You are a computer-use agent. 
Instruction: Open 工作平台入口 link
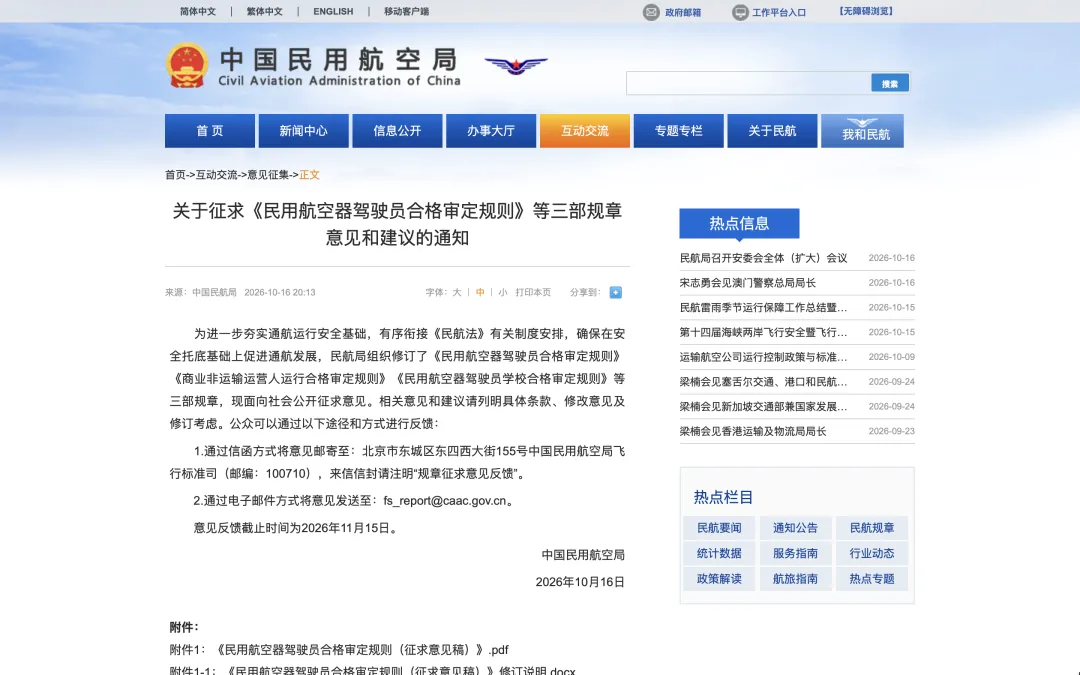tap(779, 12)
